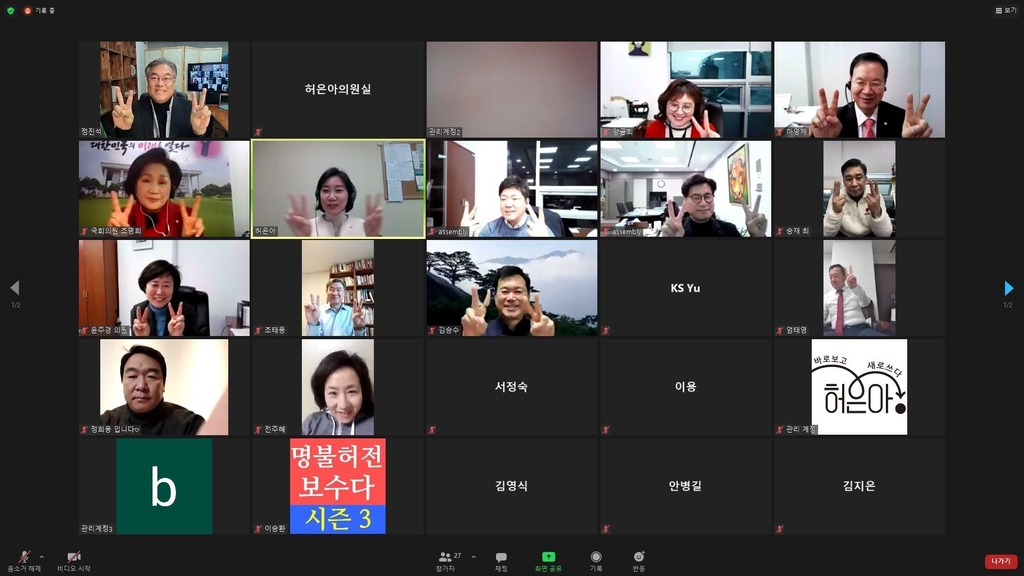This screenshot has width=1024, height=576.
Task: Go to previous page of participants
Action: (x=14, y=289)
